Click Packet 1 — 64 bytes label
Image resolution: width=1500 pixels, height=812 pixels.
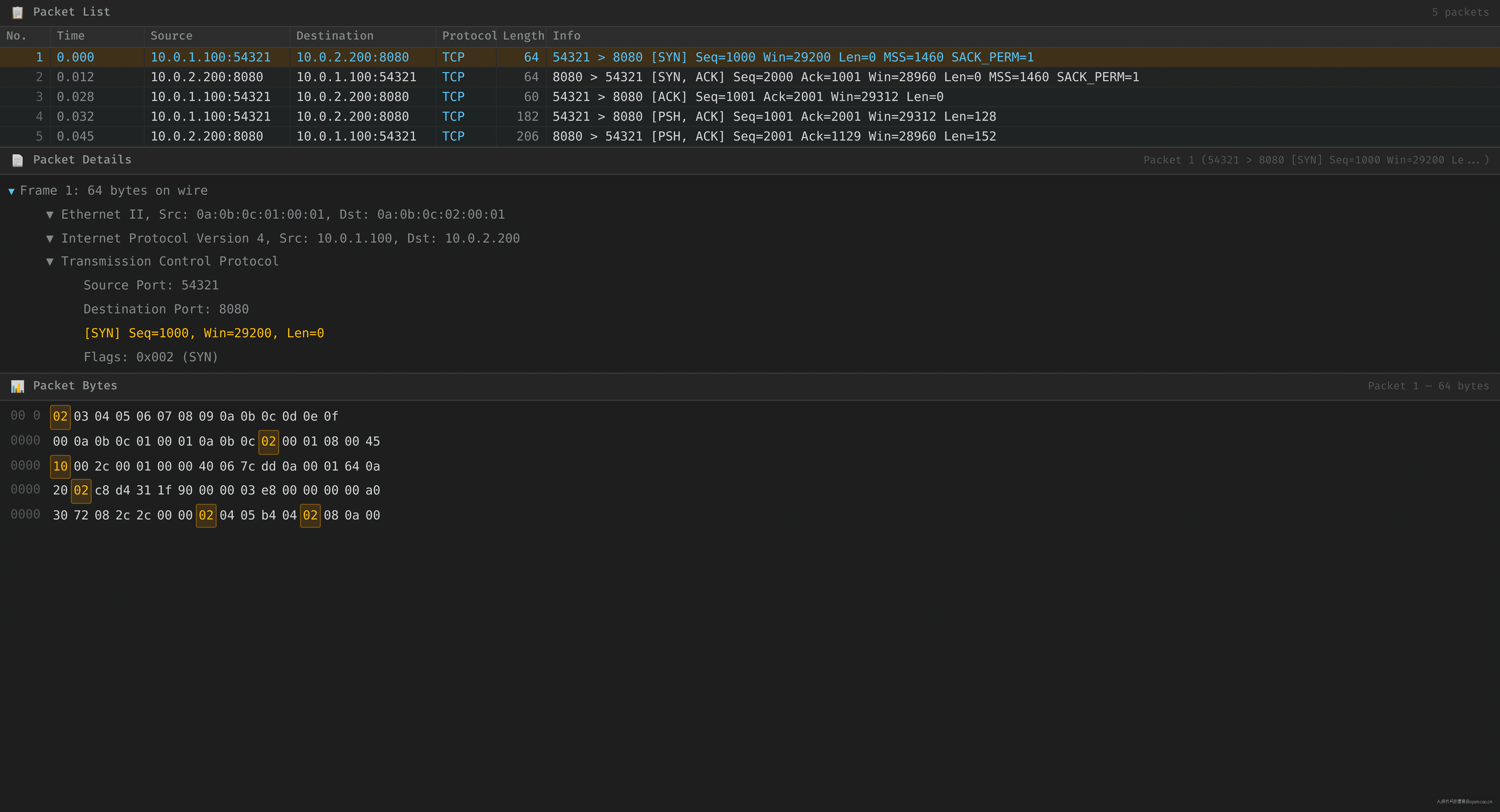(1428, 386)
